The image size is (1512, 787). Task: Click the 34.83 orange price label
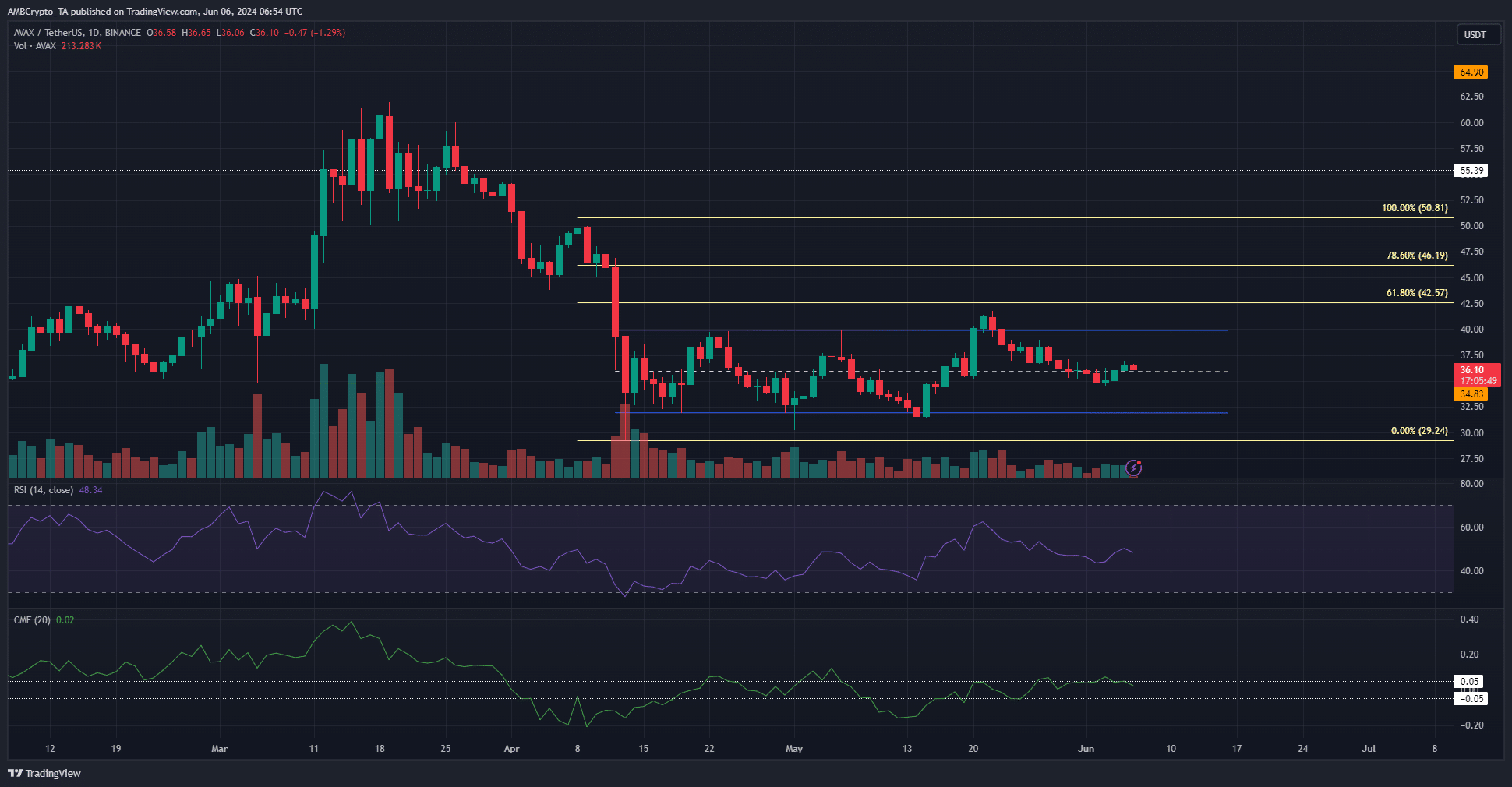click(1471, 394)
